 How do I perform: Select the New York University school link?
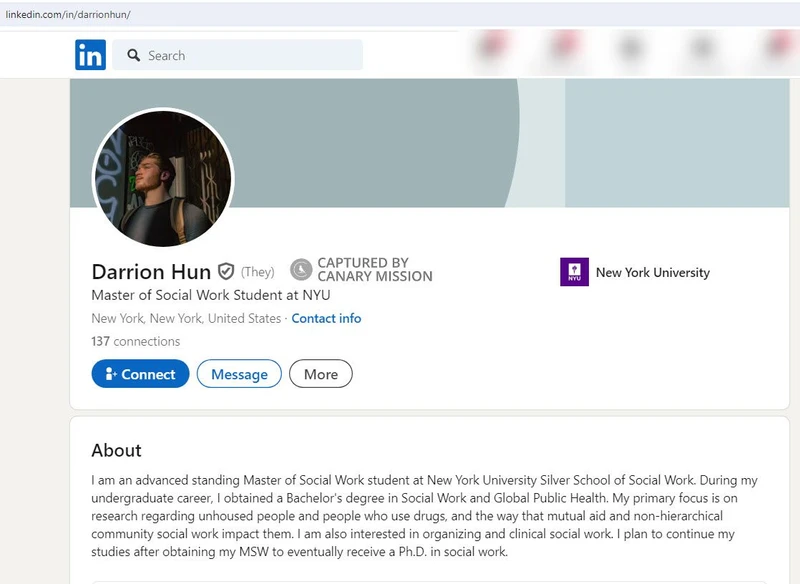[x=652, y=271]
